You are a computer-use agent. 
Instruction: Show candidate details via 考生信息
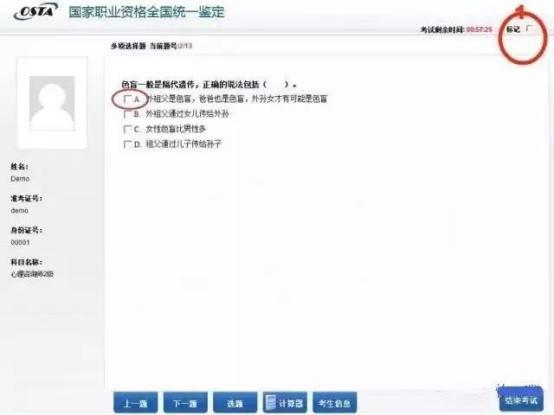coord(335,402)
